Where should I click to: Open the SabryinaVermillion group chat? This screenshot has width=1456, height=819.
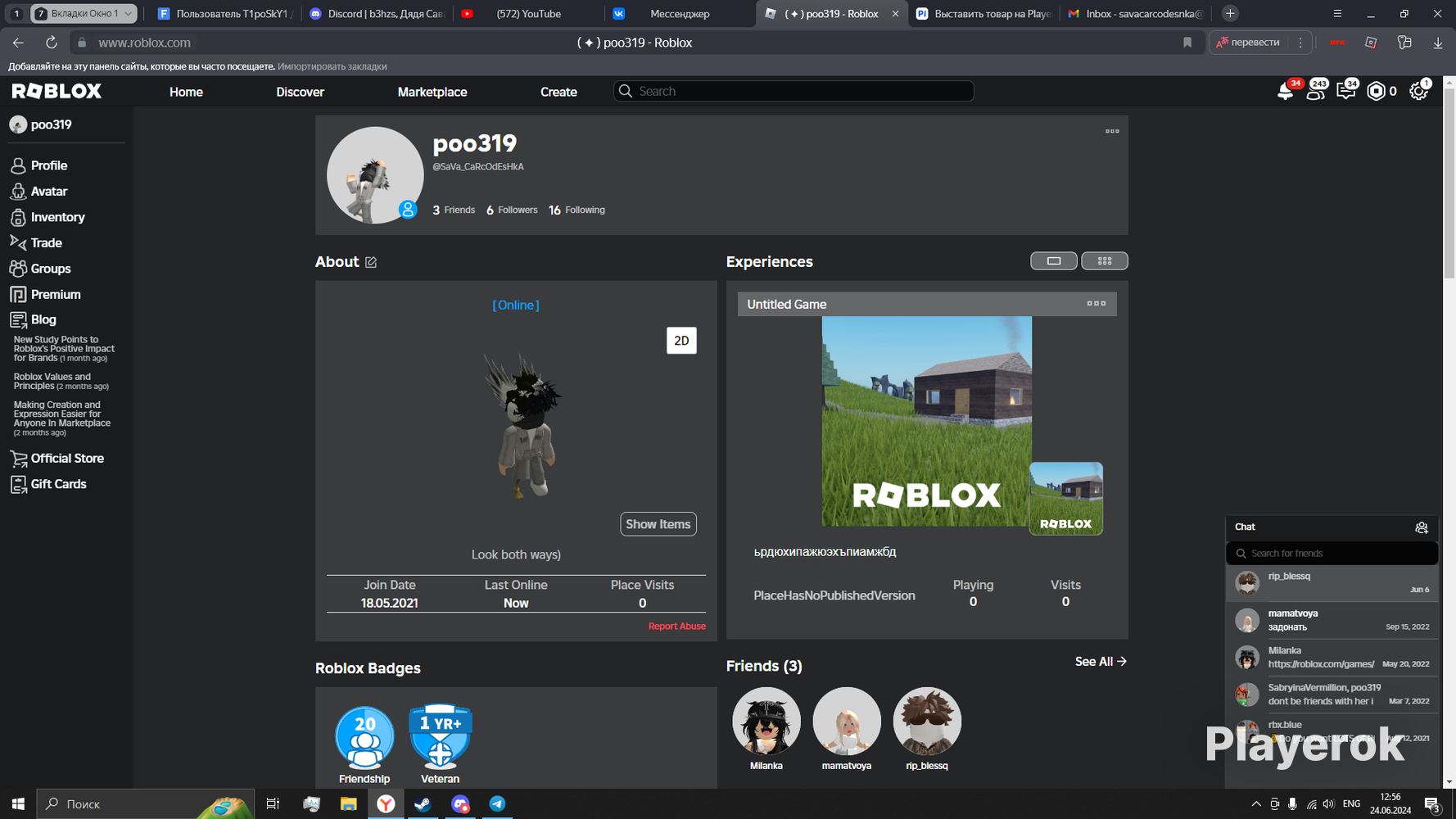(x=1332, y=695)
